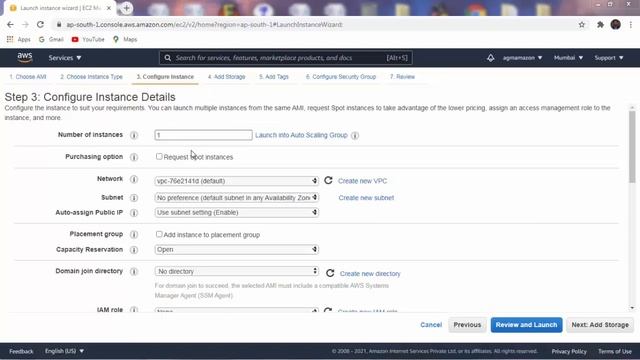Click the AWS logo home icon

25,58
